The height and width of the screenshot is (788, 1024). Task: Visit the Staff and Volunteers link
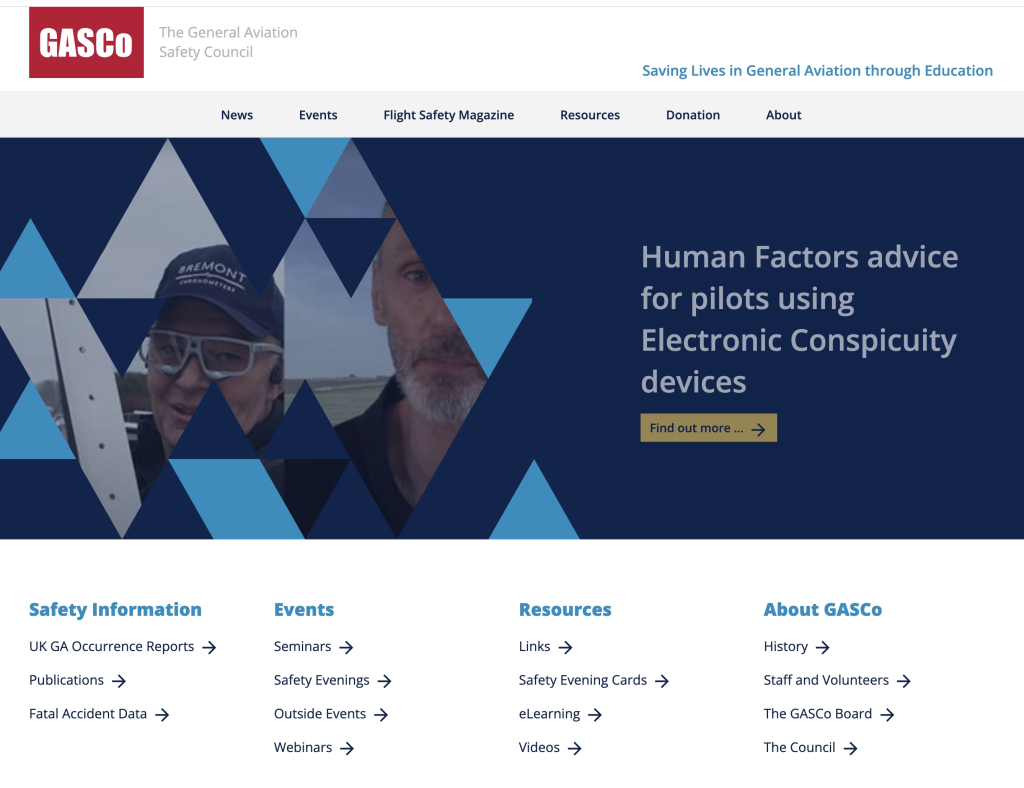tap(826, 680)
